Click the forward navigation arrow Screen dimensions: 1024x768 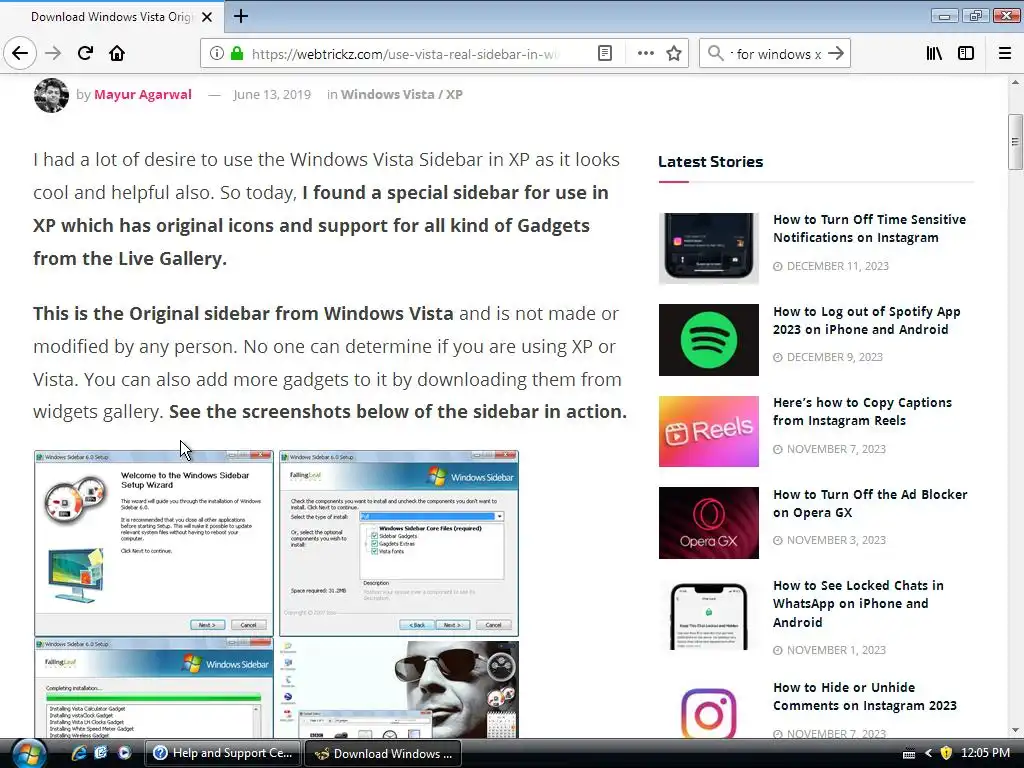click(x=53, y=54)
